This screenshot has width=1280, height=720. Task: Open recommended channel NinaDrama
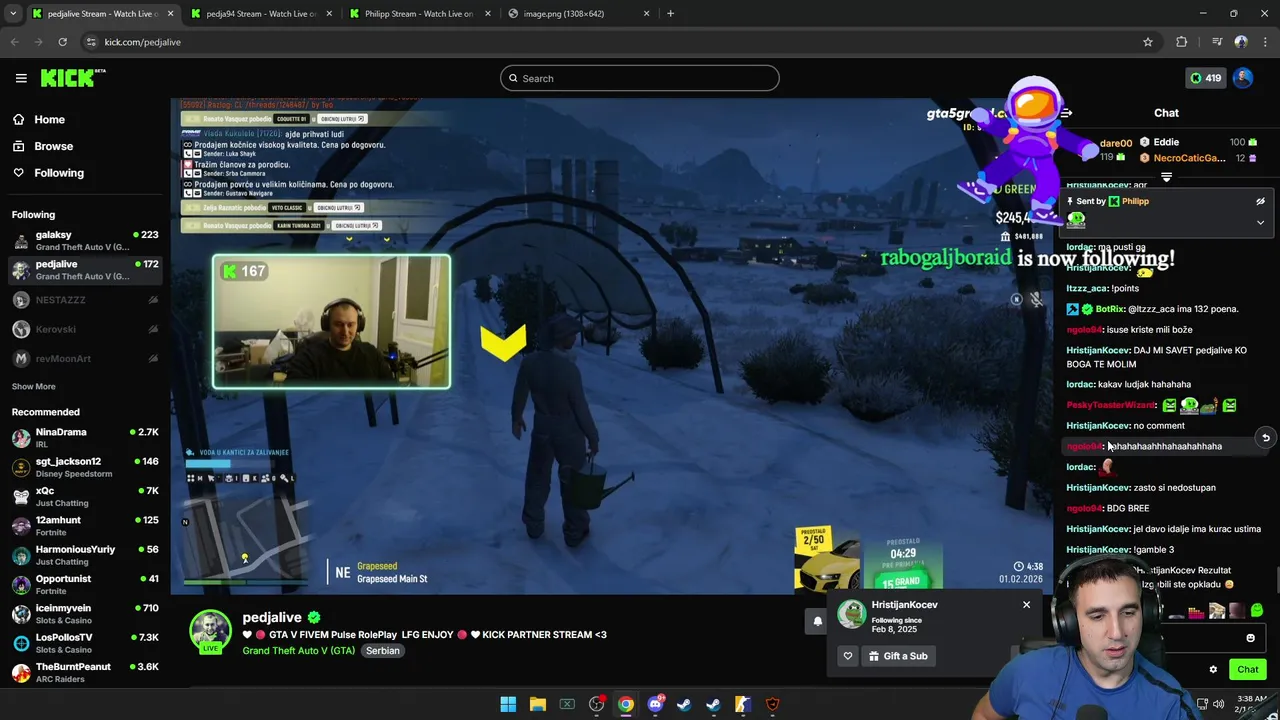coord(85,438)
